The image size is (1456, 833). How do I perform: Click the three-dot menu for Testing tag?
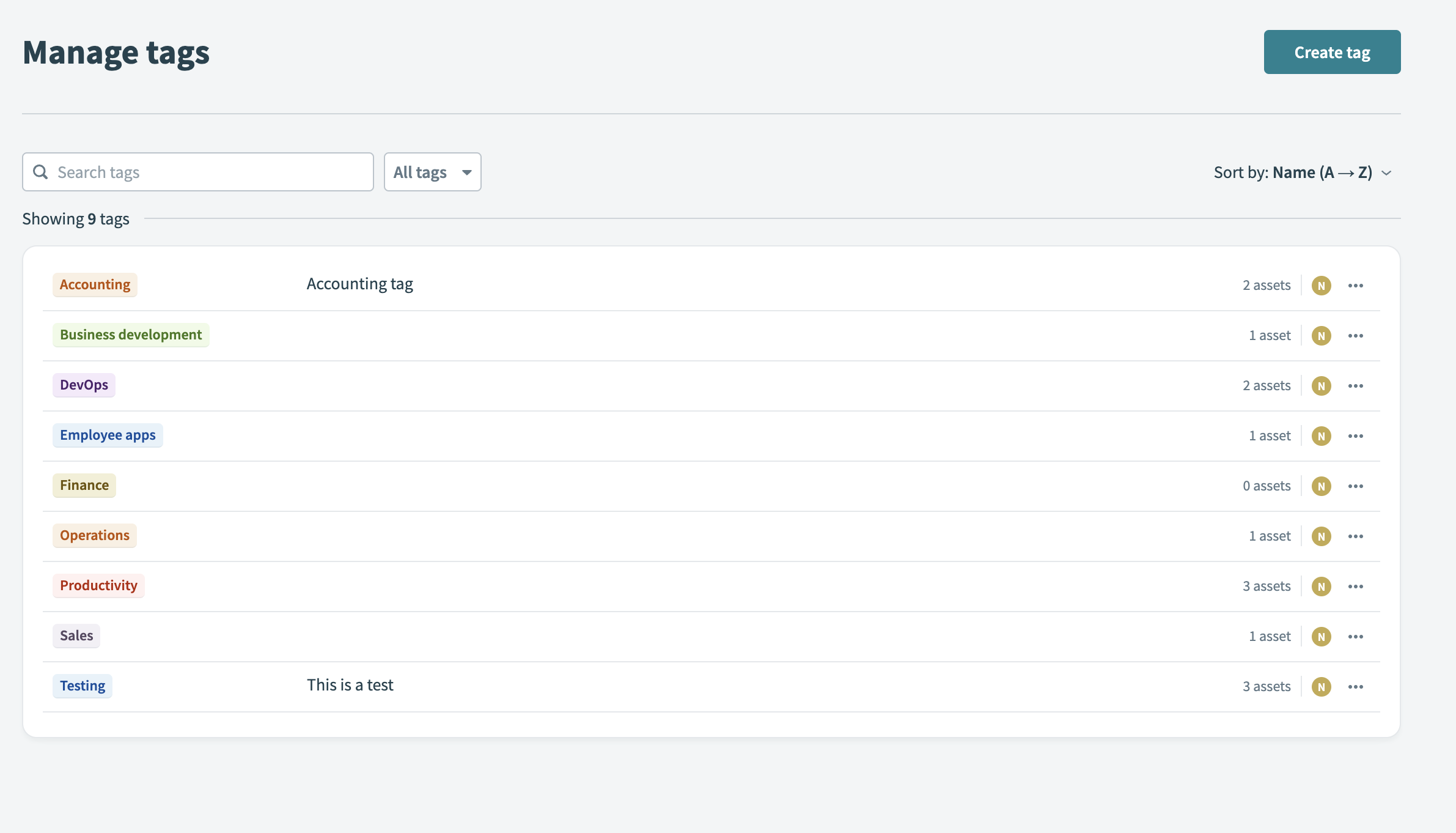(x=1356, y=686)
